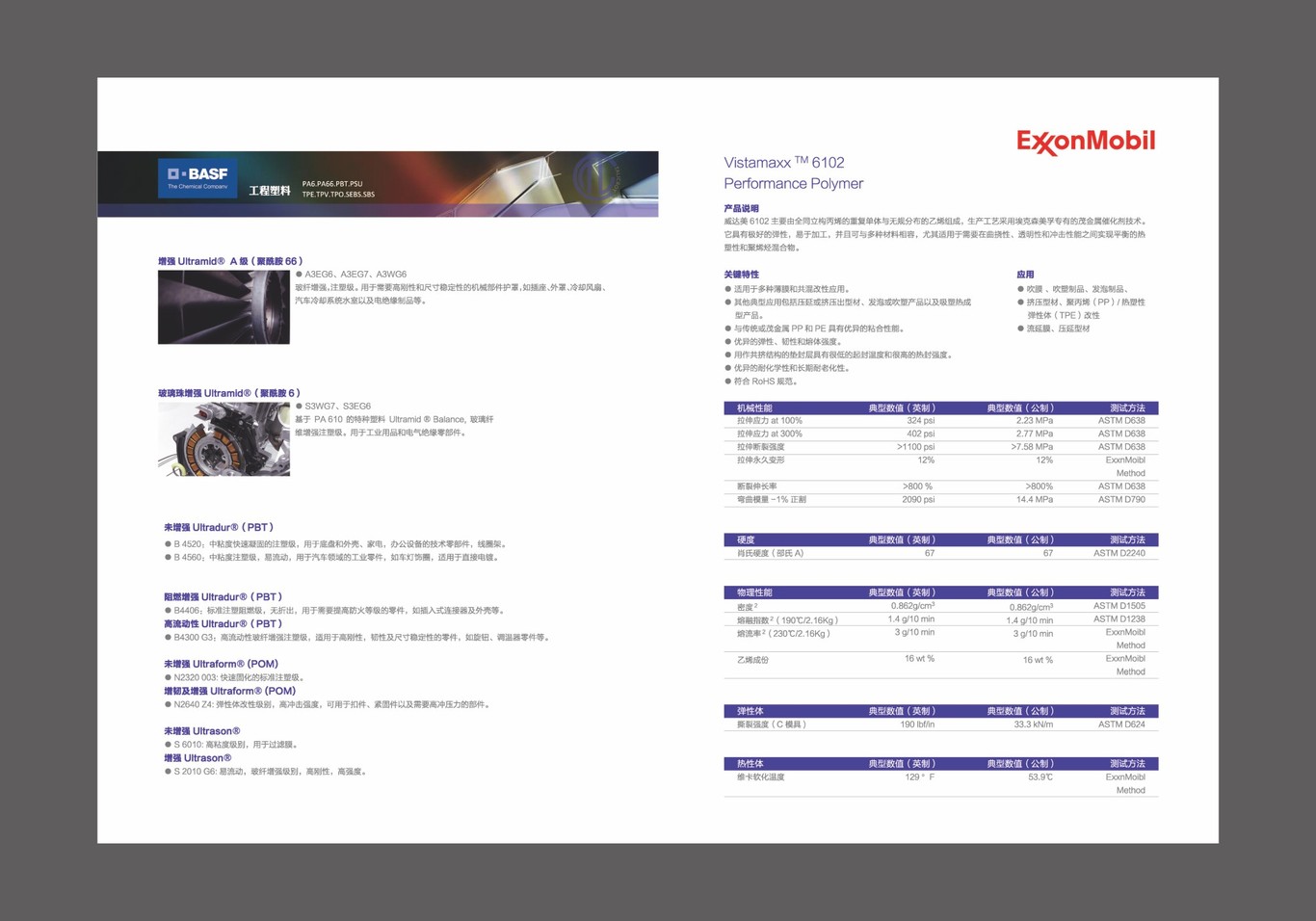Click heading '增韧及增强 Ultraform® (POM)'
The height and width of the screenshot is (921, 1316).
(229, 692)
